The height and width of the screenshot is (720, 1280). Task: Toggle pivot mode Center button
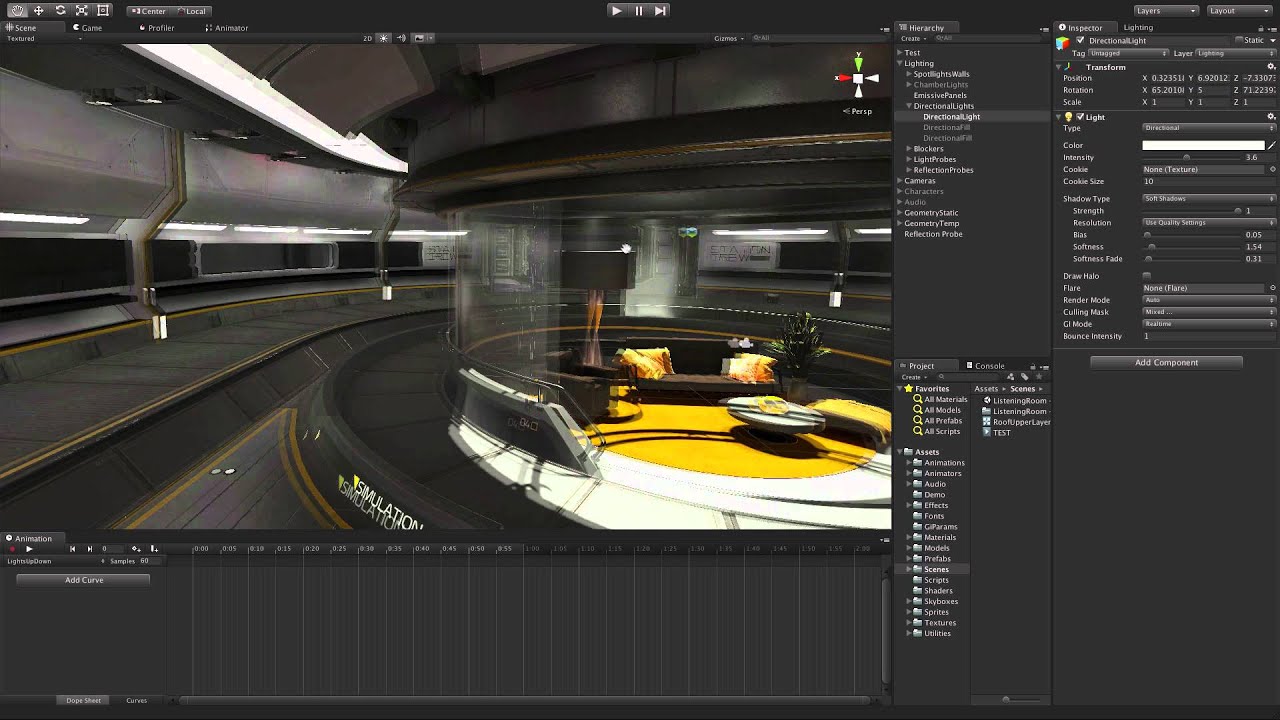[150, 11]
